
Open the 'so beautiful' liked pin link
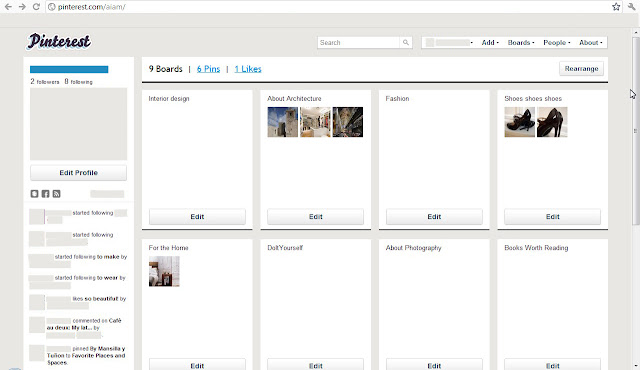tap(102, 299)
